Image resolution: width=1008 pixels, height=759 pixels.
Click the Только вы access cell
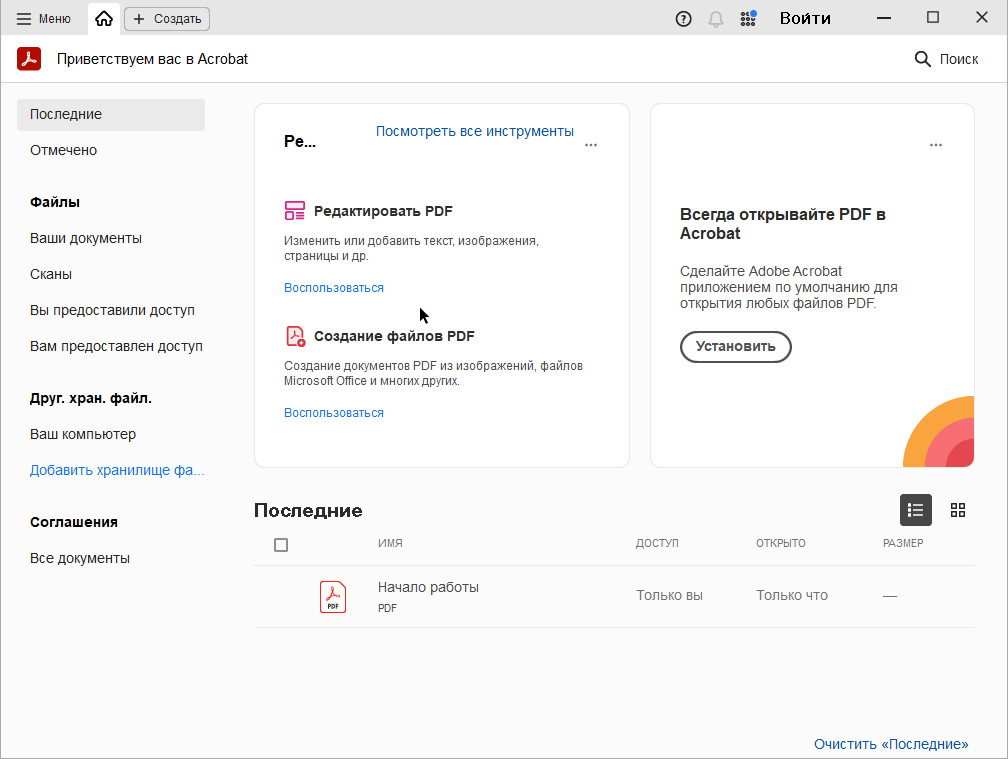(x=669, y=596)
